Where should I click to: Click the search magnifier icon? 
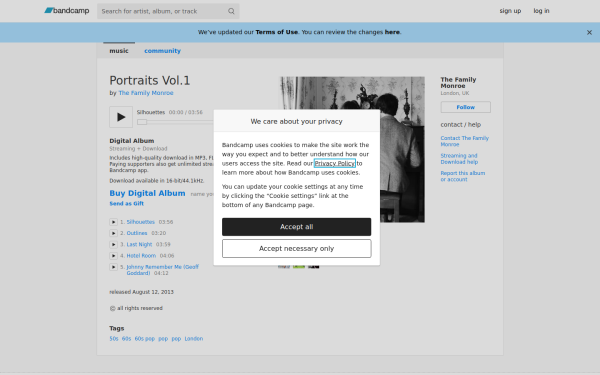click(x=231, y=11)
